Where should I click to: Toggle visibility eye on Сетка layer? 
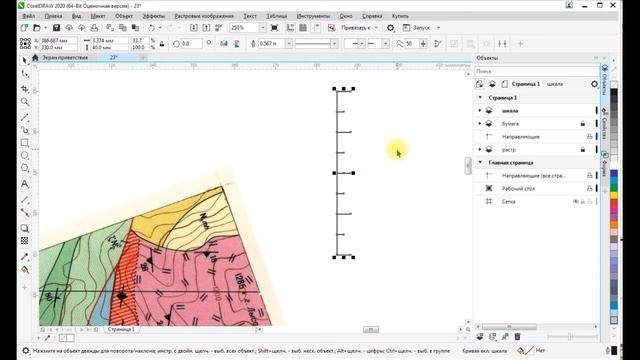tap(576, 202)
